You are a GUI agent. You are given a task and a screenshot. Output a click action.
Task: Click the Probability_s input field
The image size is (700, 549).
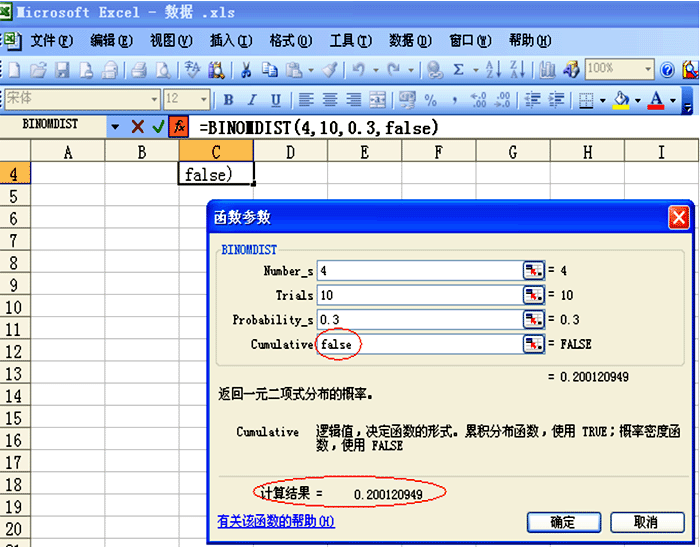[417, 320]
